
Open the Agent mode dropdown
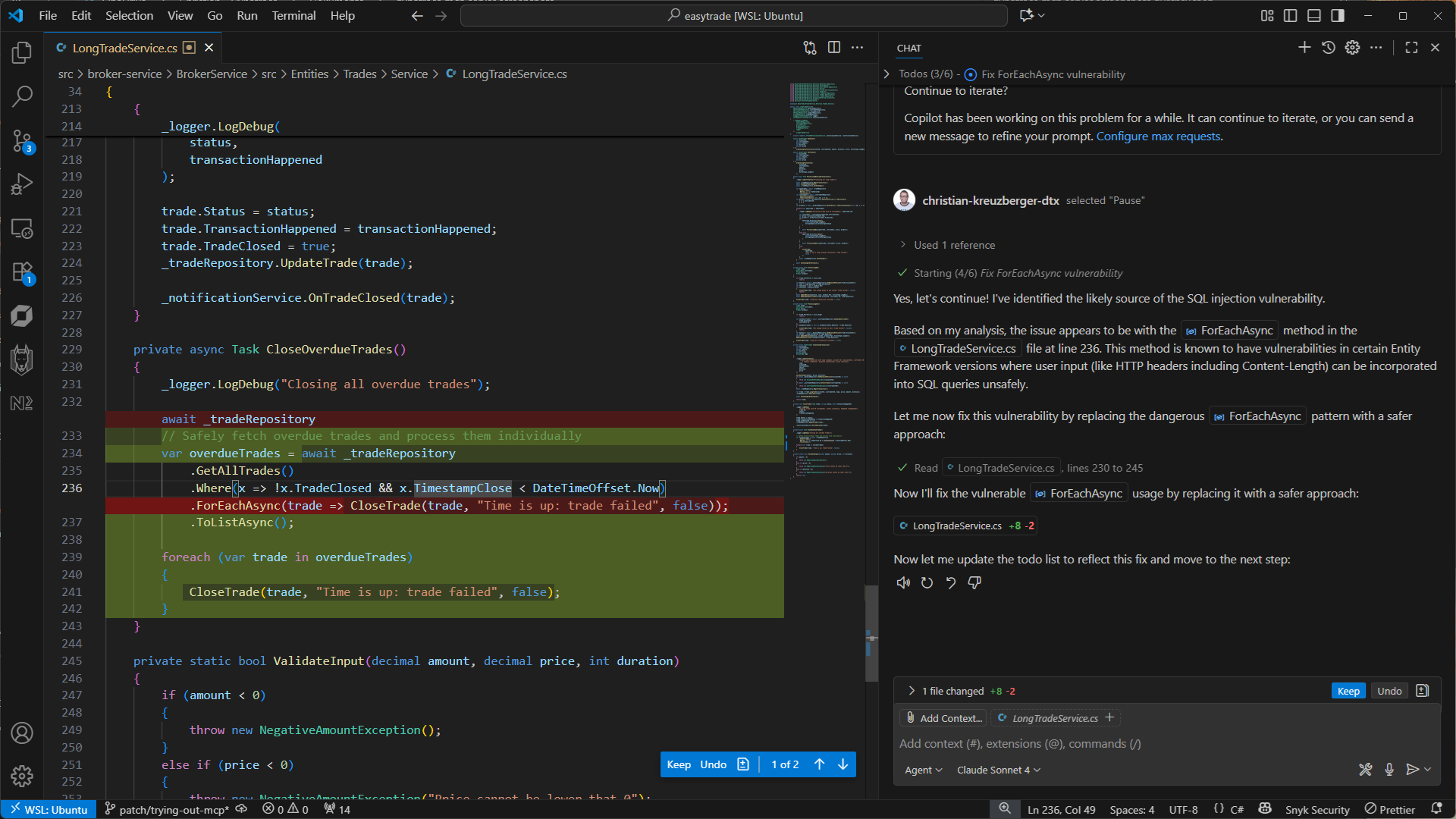923,770
